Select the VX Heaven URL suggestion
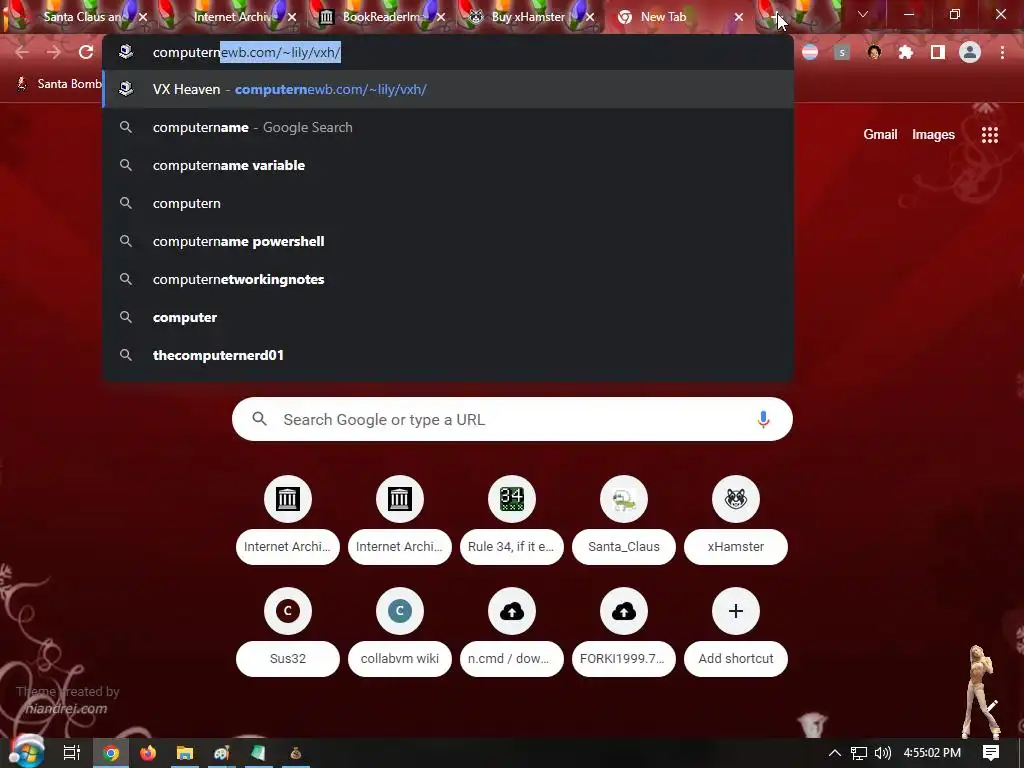 tap(449, 89)
